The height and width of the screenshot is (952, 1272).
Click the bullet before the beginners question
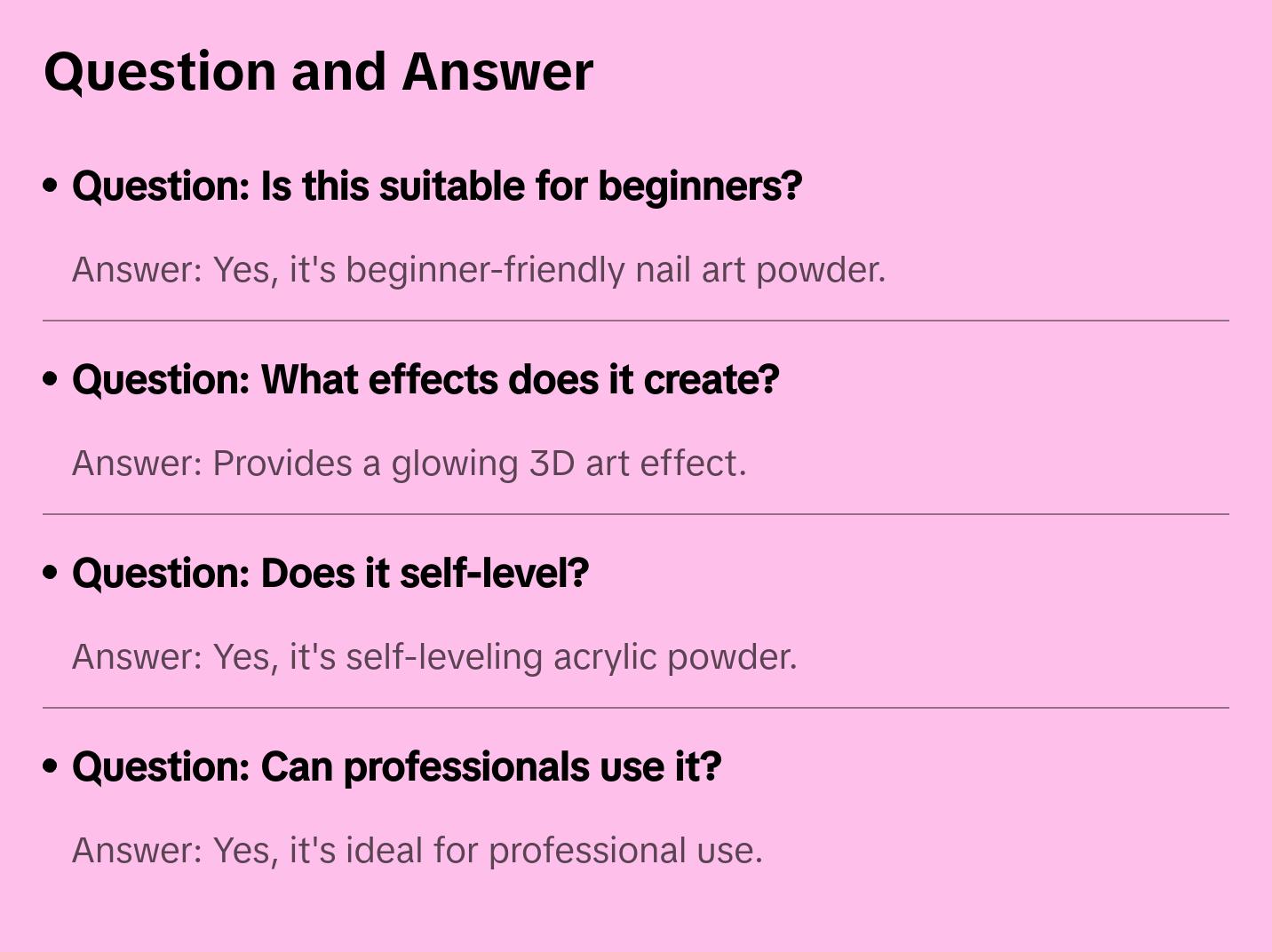[x=51, y=186]
